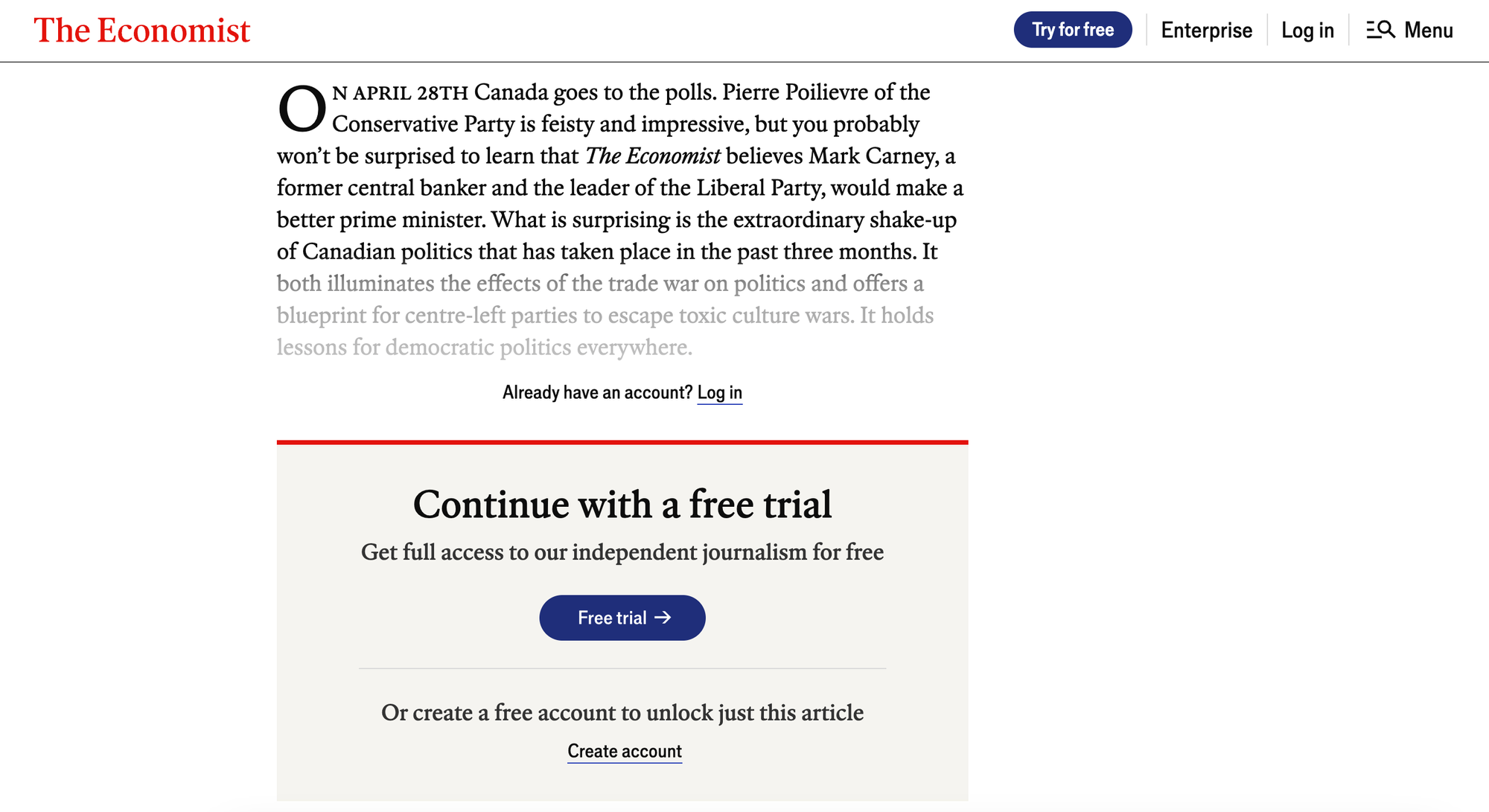Screen dimensions: 1489x812
Task: Select the Try for free button
Action: (1073, 30)
